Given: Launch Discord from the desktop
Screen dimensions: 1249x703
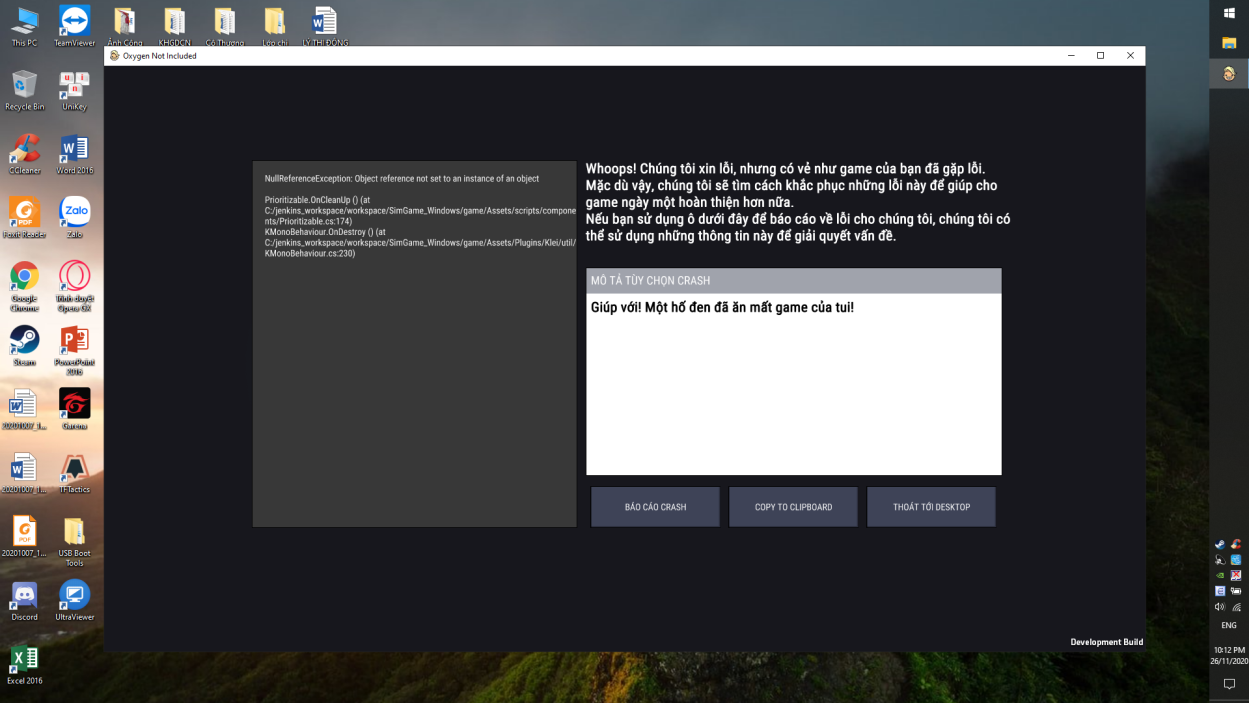Looking at the screenshot, I should [24, 601].
